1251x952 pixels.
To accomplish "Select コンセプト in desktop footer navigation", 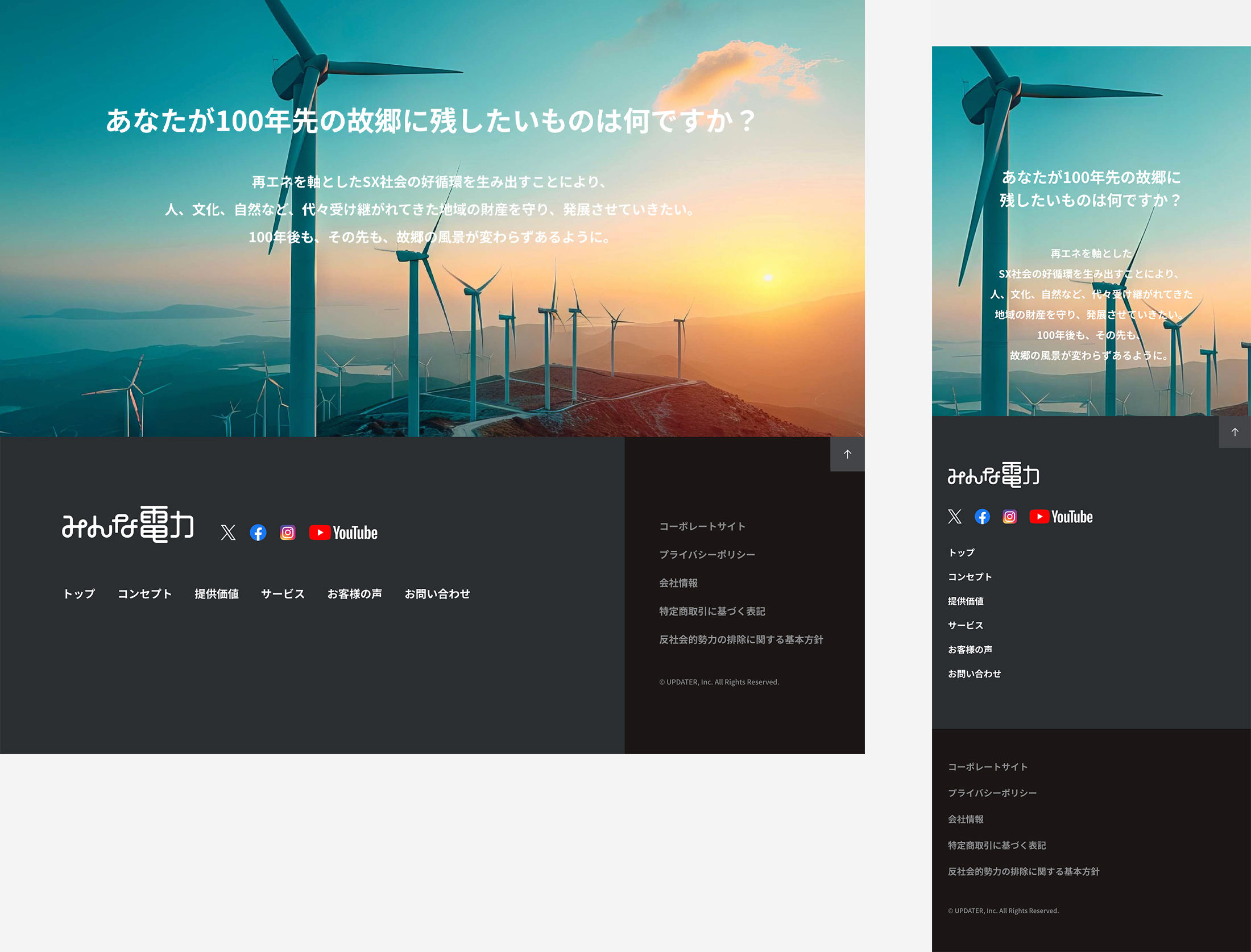I will [144, 594].
